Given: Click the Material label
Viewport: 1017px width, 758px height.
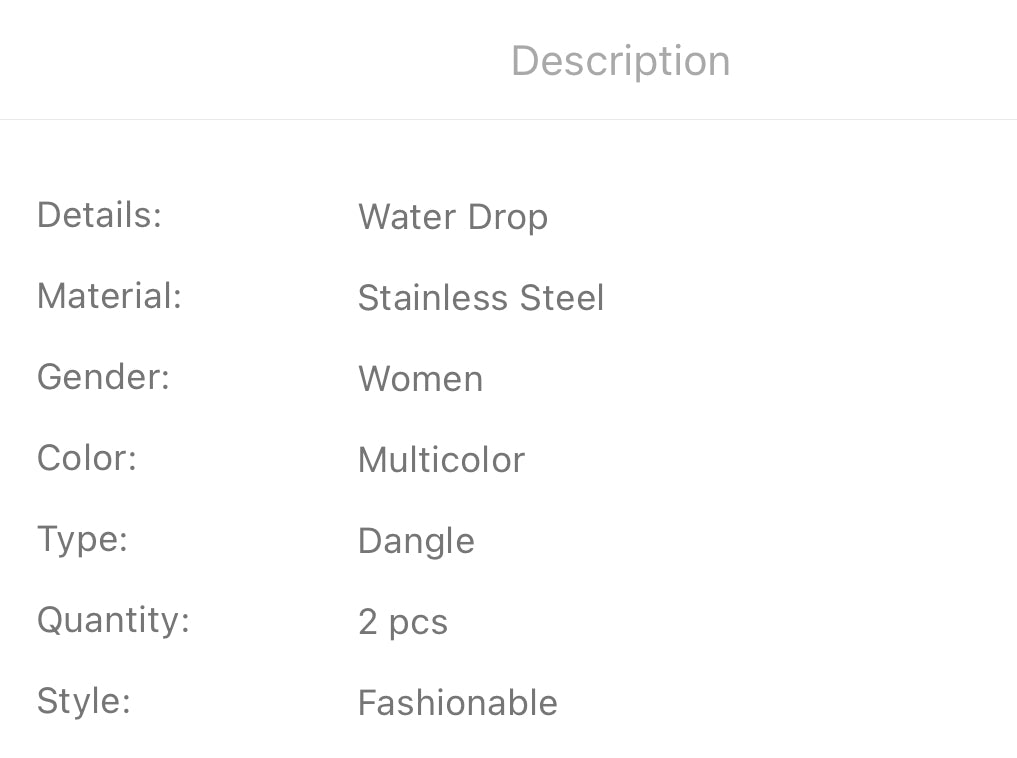Looking at the screenshot, I should [109, 296].
